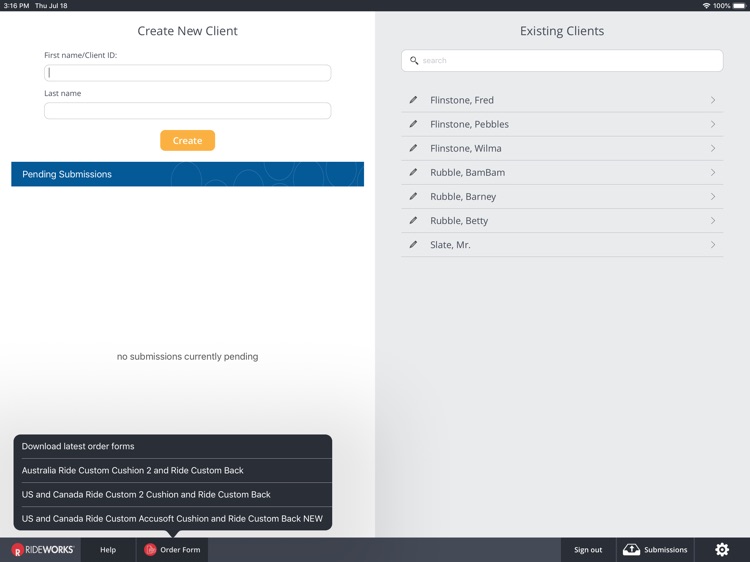
Task: Click the pencil icon beside Rubble, Betty
Action: coord(413,220)
